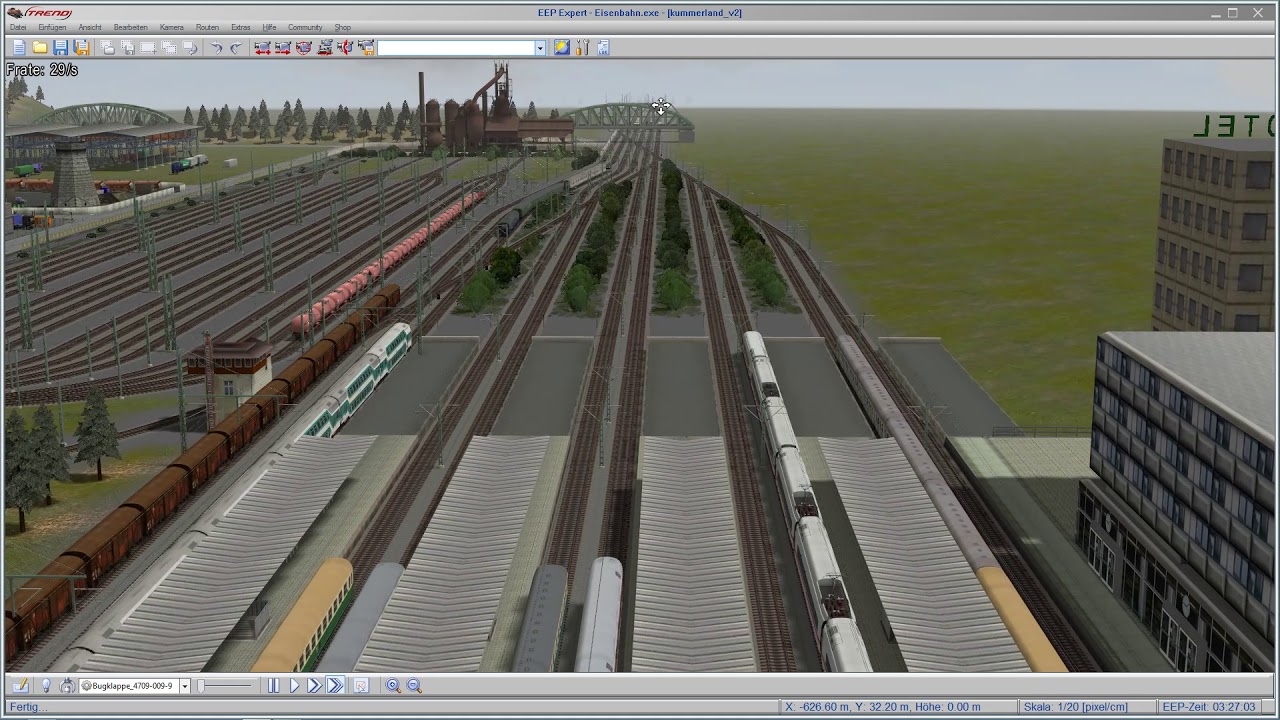This screenshot has height=720, width=1280.
Task: Click the circled train icon
Action: (x=304, y=48)
